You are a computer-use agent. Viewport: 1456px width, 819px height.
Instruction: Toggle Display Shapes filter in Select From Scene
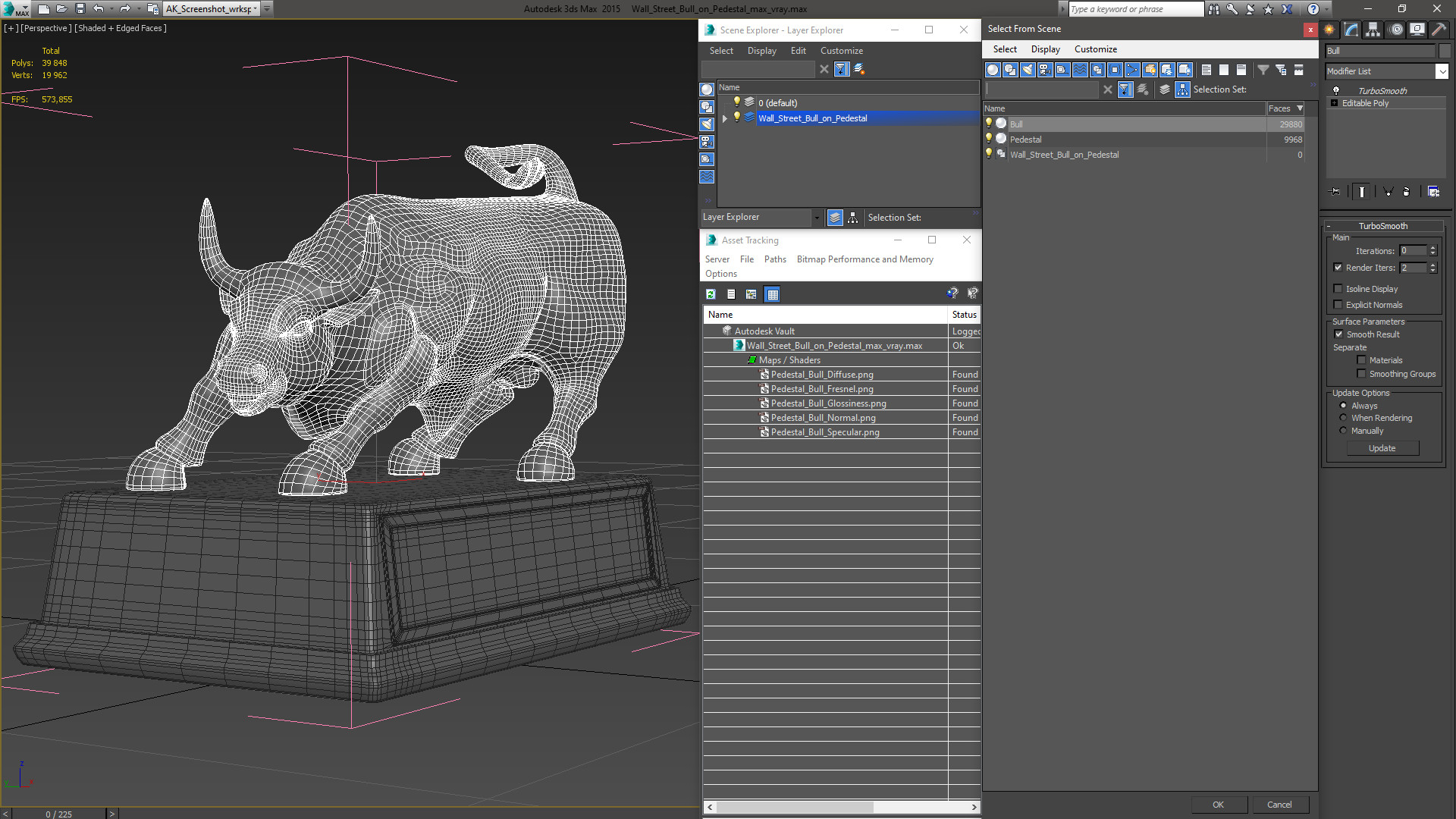pyautogui.click(x=1010, y=70)
